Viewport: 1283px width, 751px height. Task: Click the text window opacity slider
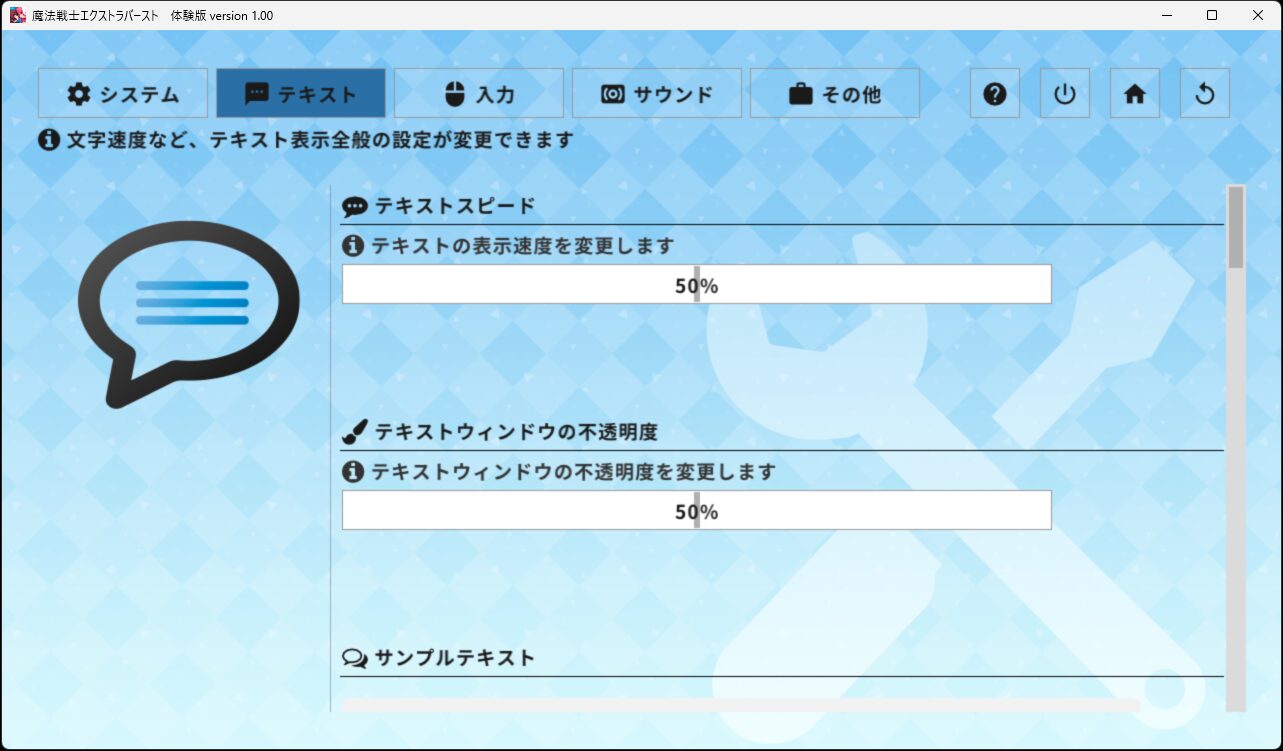pos(697,510)
